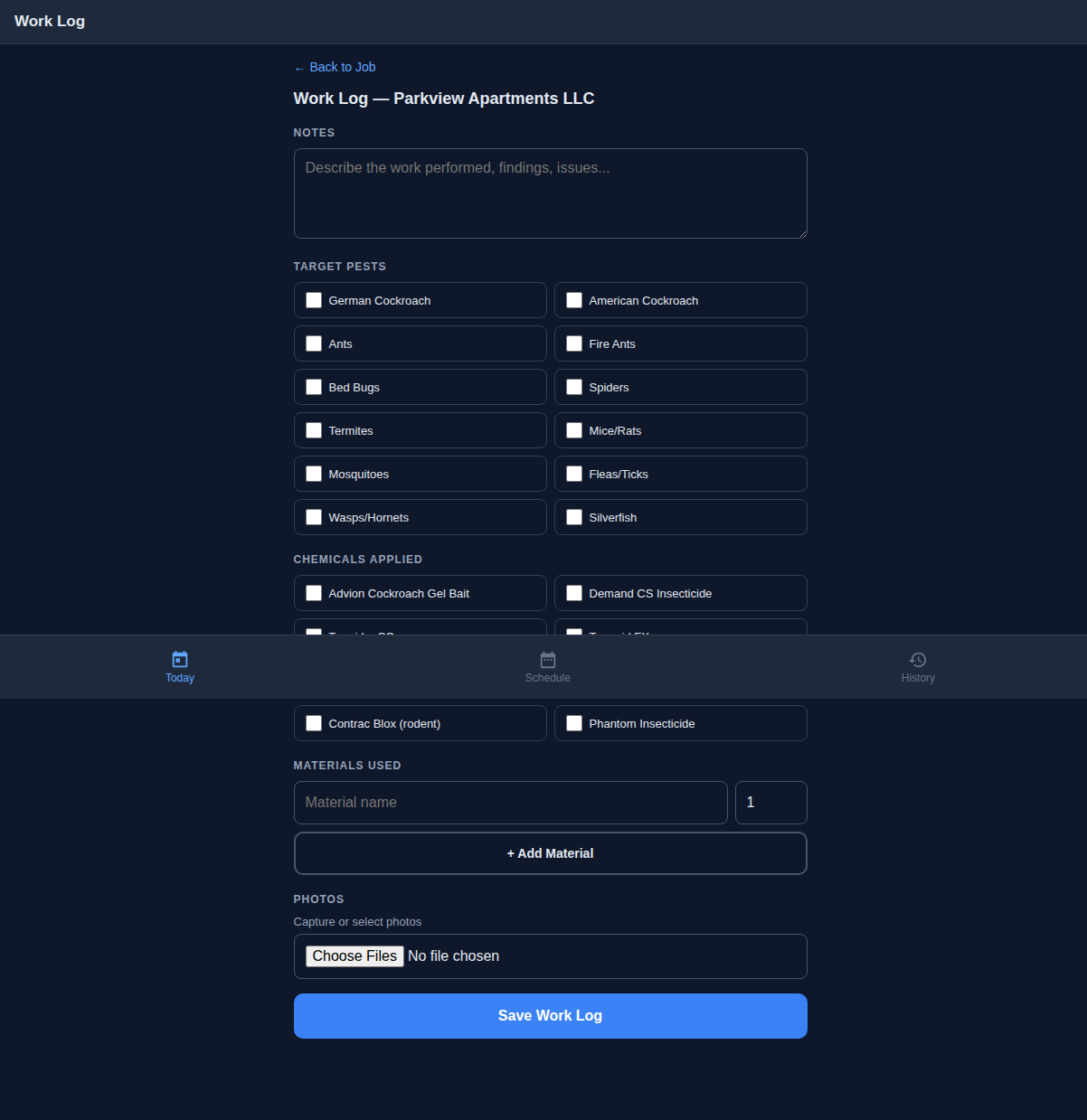The height and width of the screenshot is (1120, 1087).
Task: Check the Bed Bugs checkbox
Action: pyautogui.click(x=314, y=386)
